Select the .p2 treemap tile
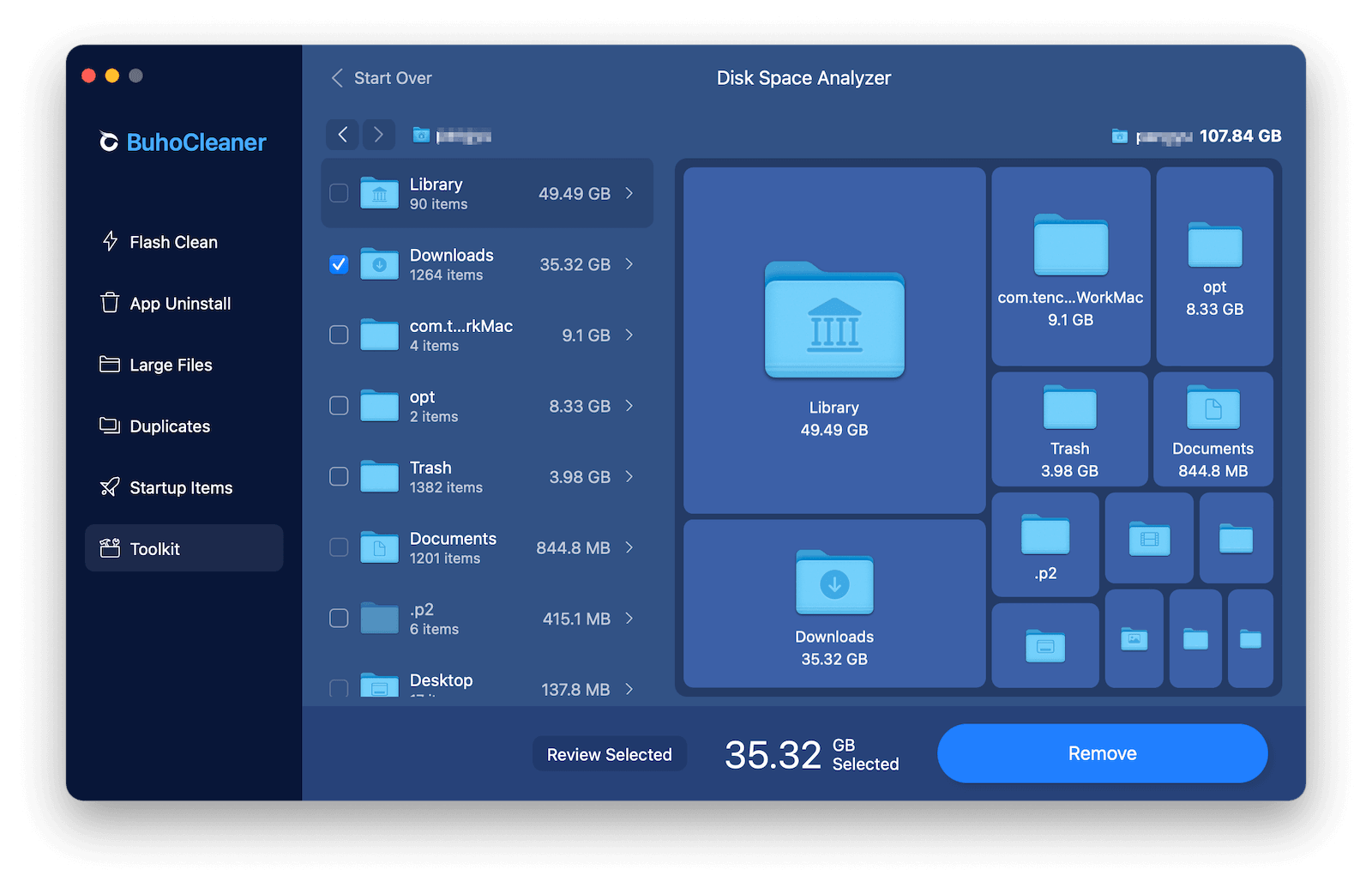Screen dimensions: 1372x888 pos(1045,544)
